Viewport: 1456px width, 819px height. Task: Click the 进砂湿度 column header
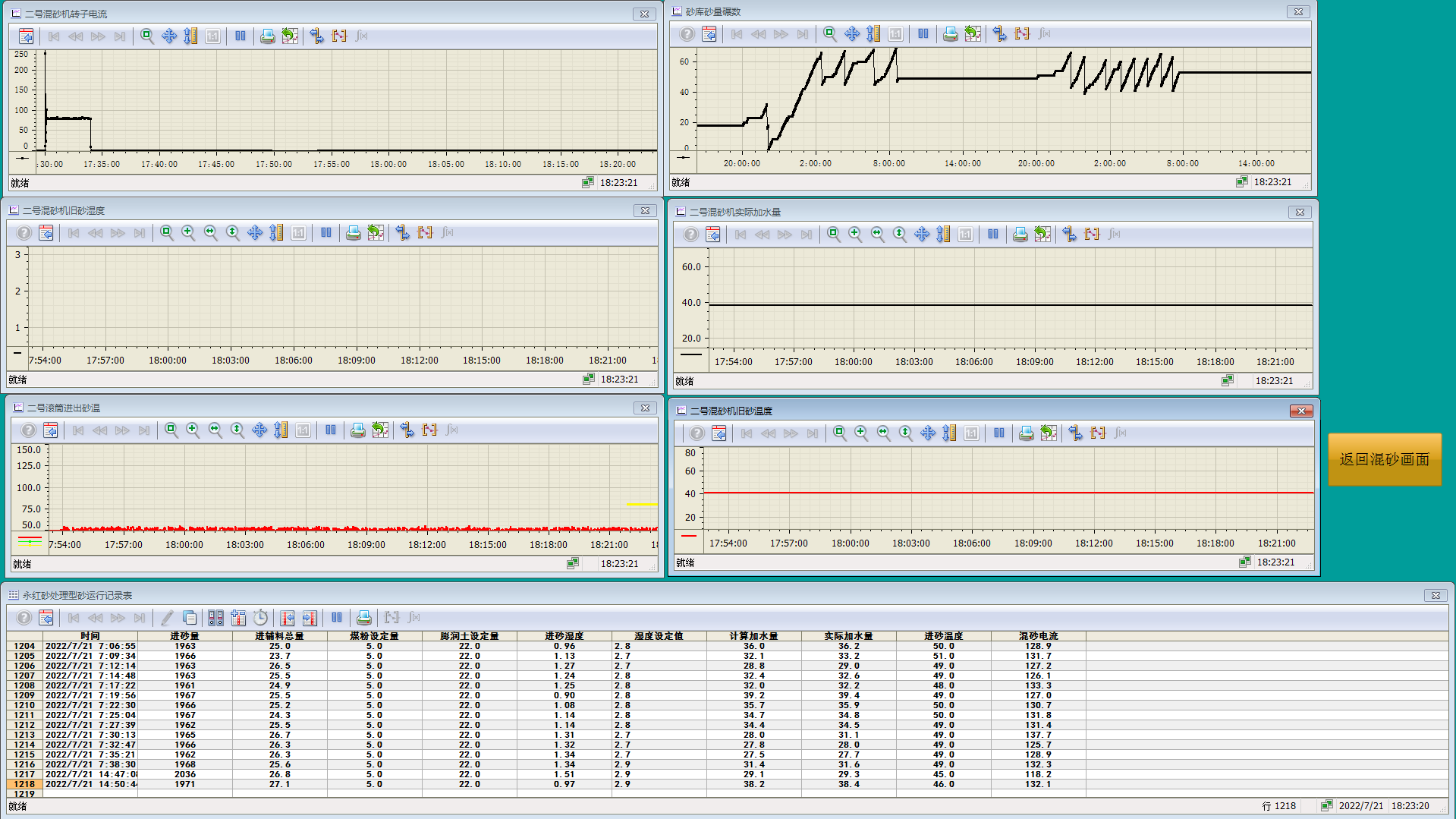pyautogui.click(x=564, y=636)
